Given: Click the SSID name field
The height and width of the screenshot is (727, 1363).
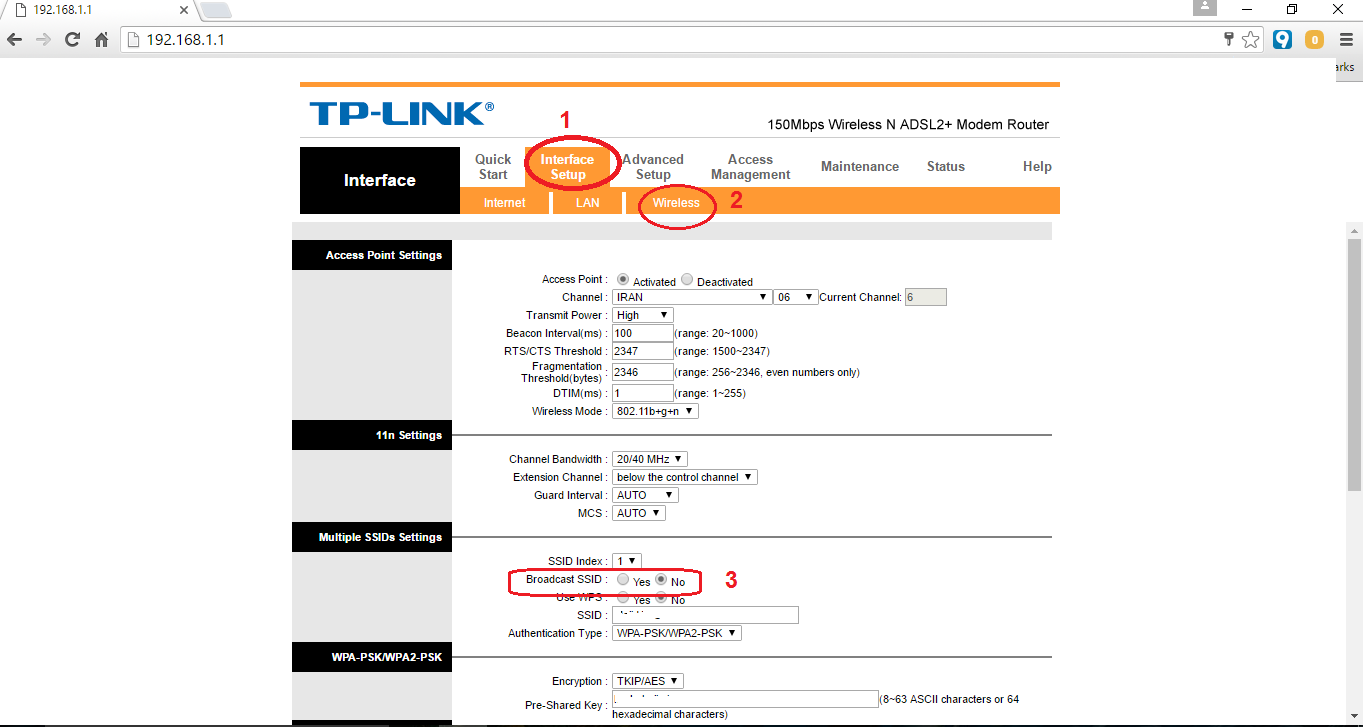Looking at the screenshot, I should pos(705,615).
